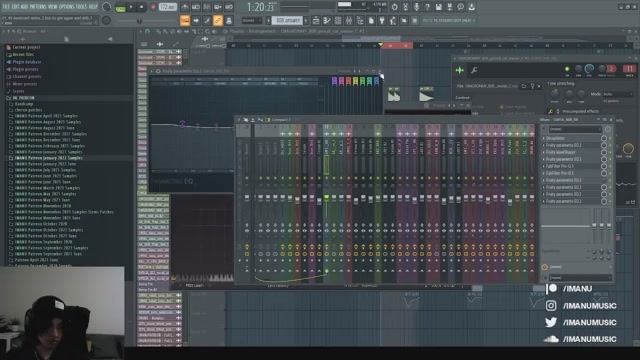
Task: Open the content download icon
Action: tap(471, 7)
